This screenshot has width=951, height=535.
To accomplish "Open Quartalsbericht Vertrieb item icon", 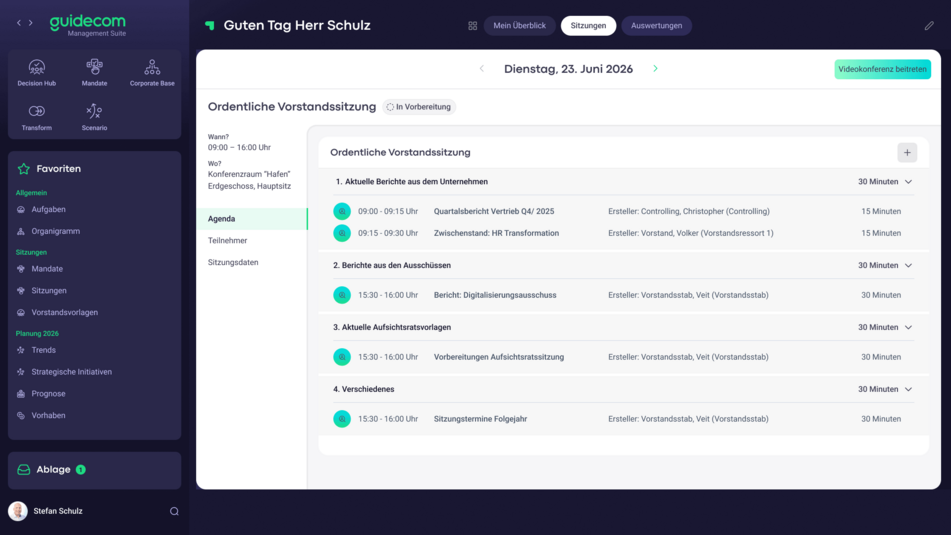I will tap(342, 212).
